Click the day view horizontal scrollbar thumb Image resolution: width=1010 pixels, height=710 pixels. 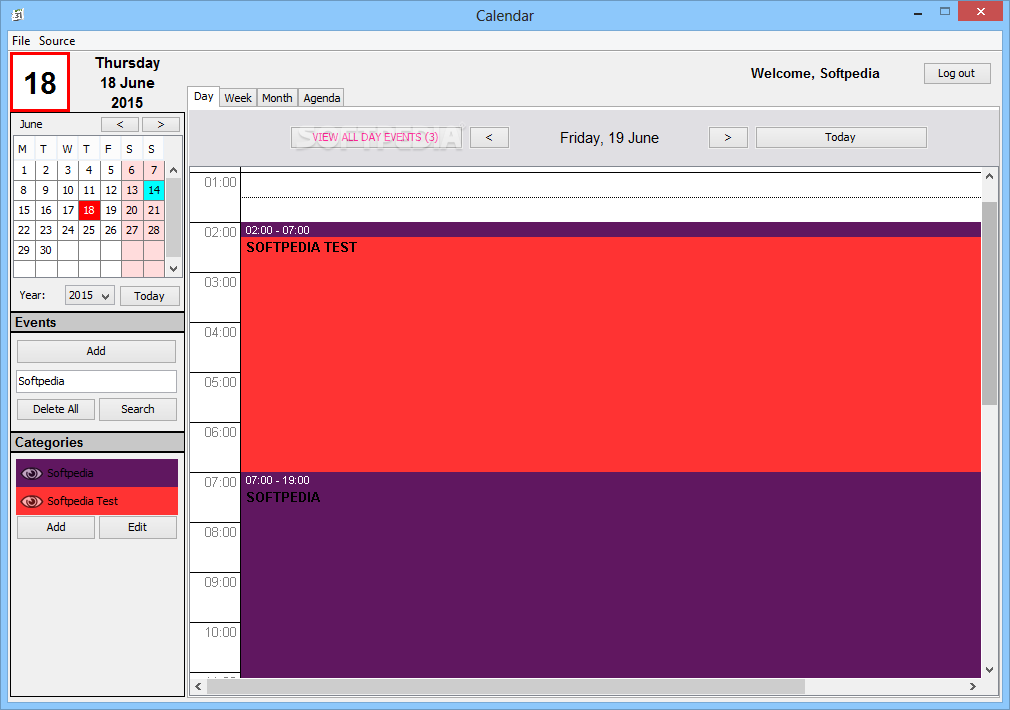[x=506, y=687]
